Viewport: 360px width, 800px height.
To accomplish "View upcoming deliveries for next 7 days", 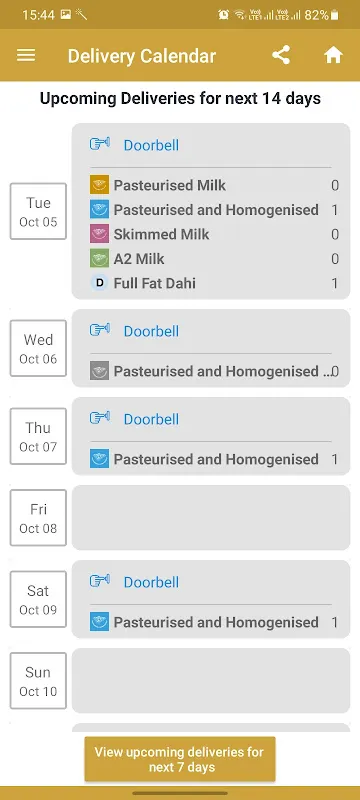I will pyautogui.click(x=180, y=759).
